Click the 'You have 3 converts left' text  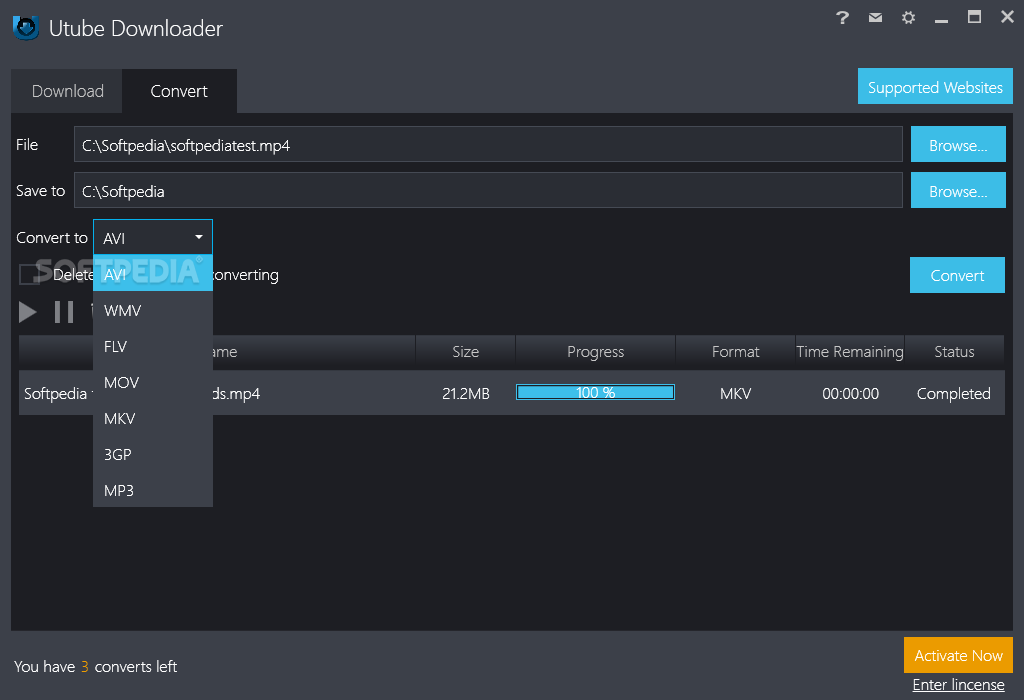[x=95, y=667]
